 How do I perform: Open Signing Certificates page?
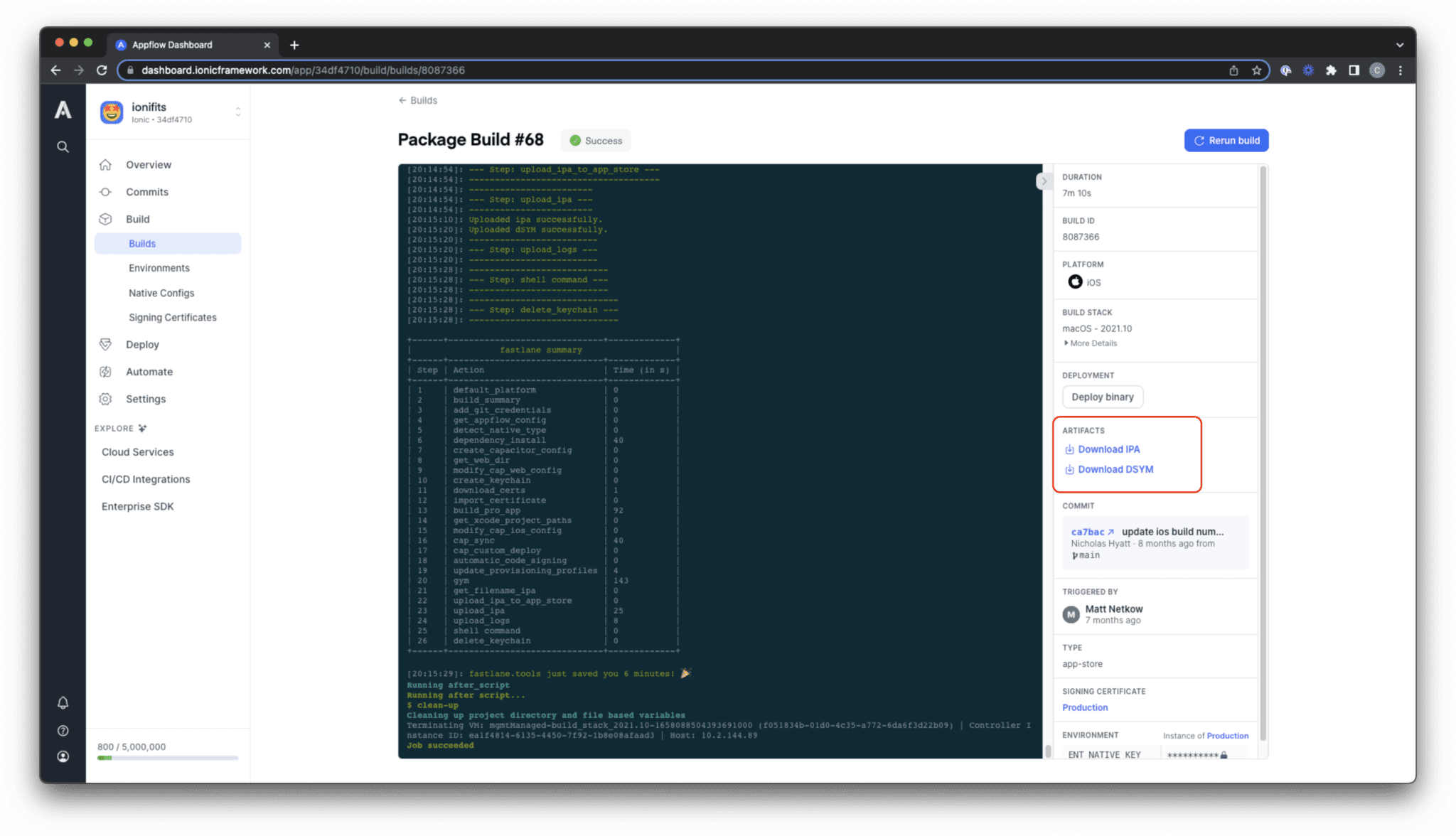[173, 317]
